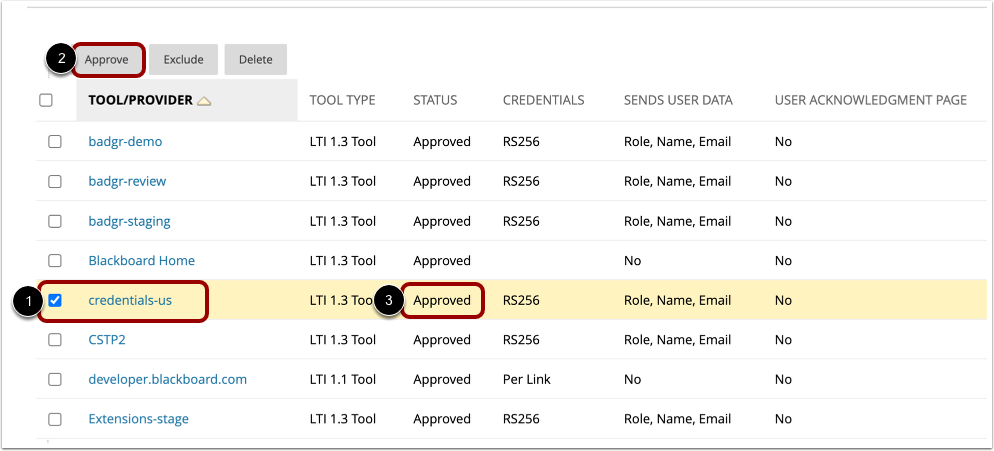Check the Blackboard Home row checkbox

pyautogui.click(x=55, y=261)
